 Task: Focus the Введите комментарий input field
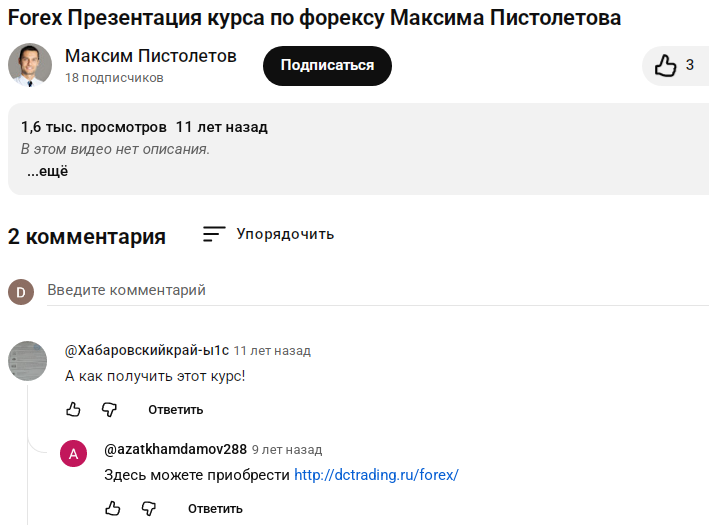click(370, 290)
